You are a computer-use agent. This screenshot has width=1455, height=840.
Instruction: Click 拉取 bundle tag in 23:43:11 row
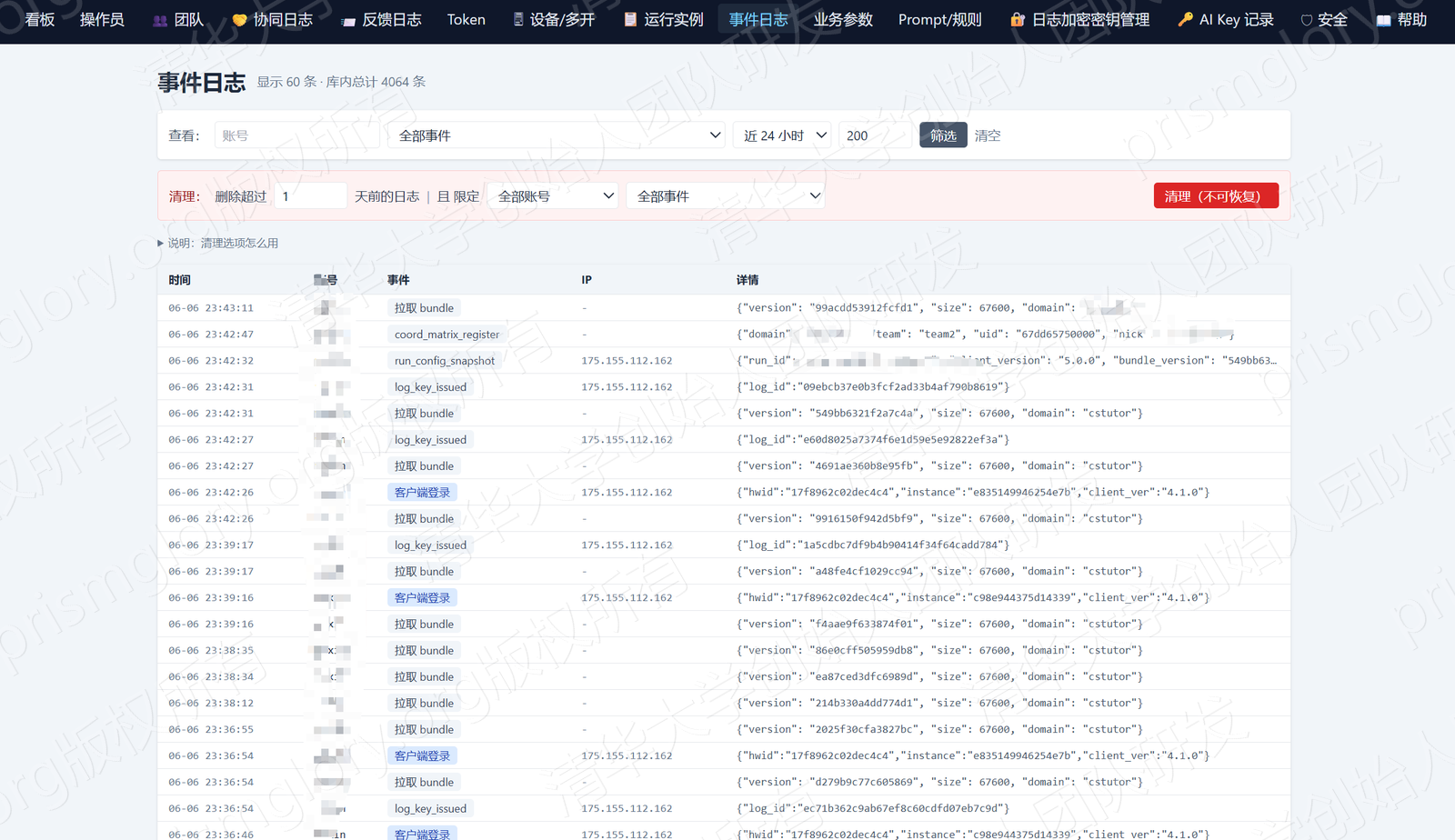click(x=424, y=308)
